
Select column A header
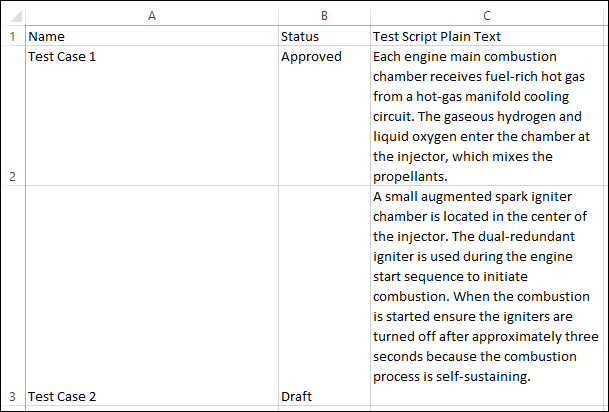coord(151,16)
